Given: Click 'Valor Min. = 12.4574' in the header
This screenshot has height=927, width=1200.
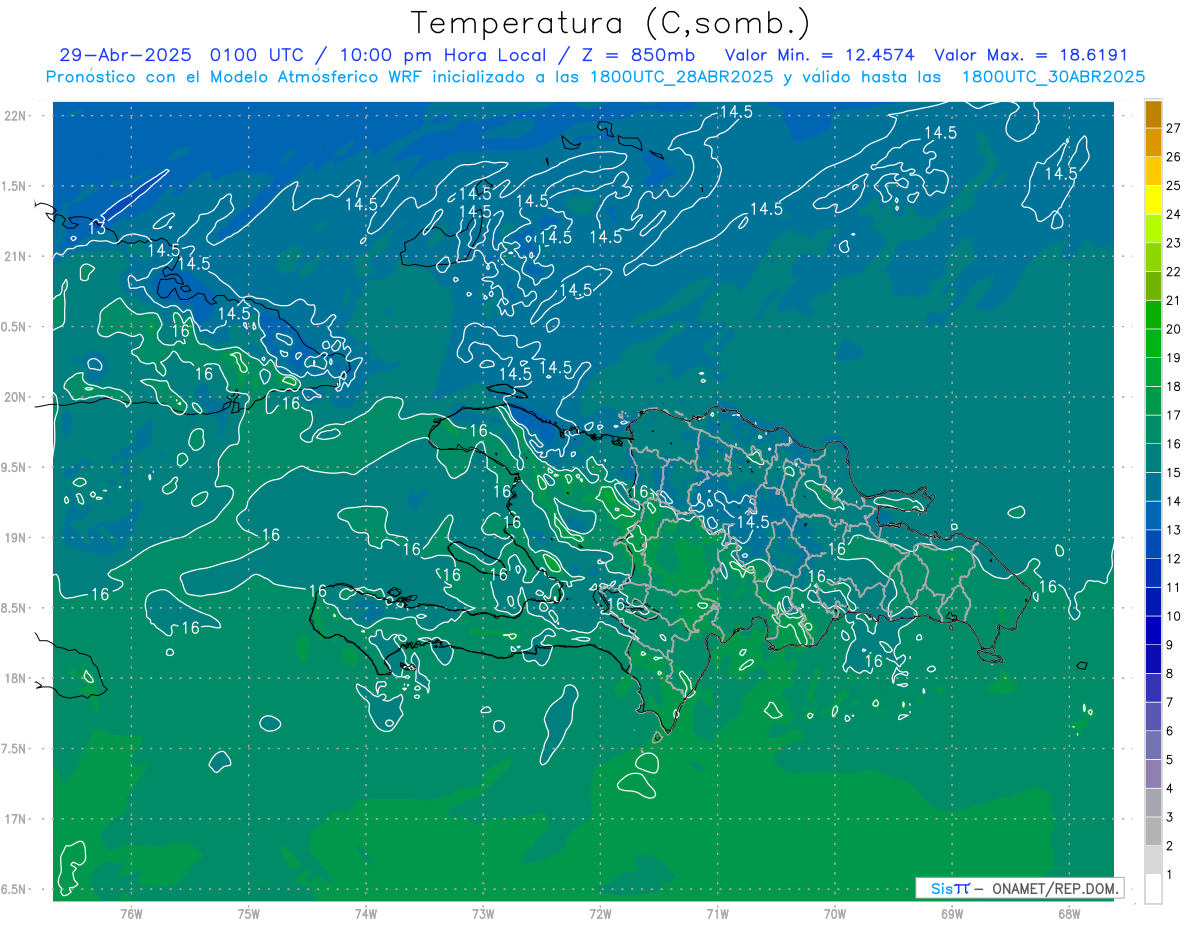Looking at the screenshot, I should (821, 55).
